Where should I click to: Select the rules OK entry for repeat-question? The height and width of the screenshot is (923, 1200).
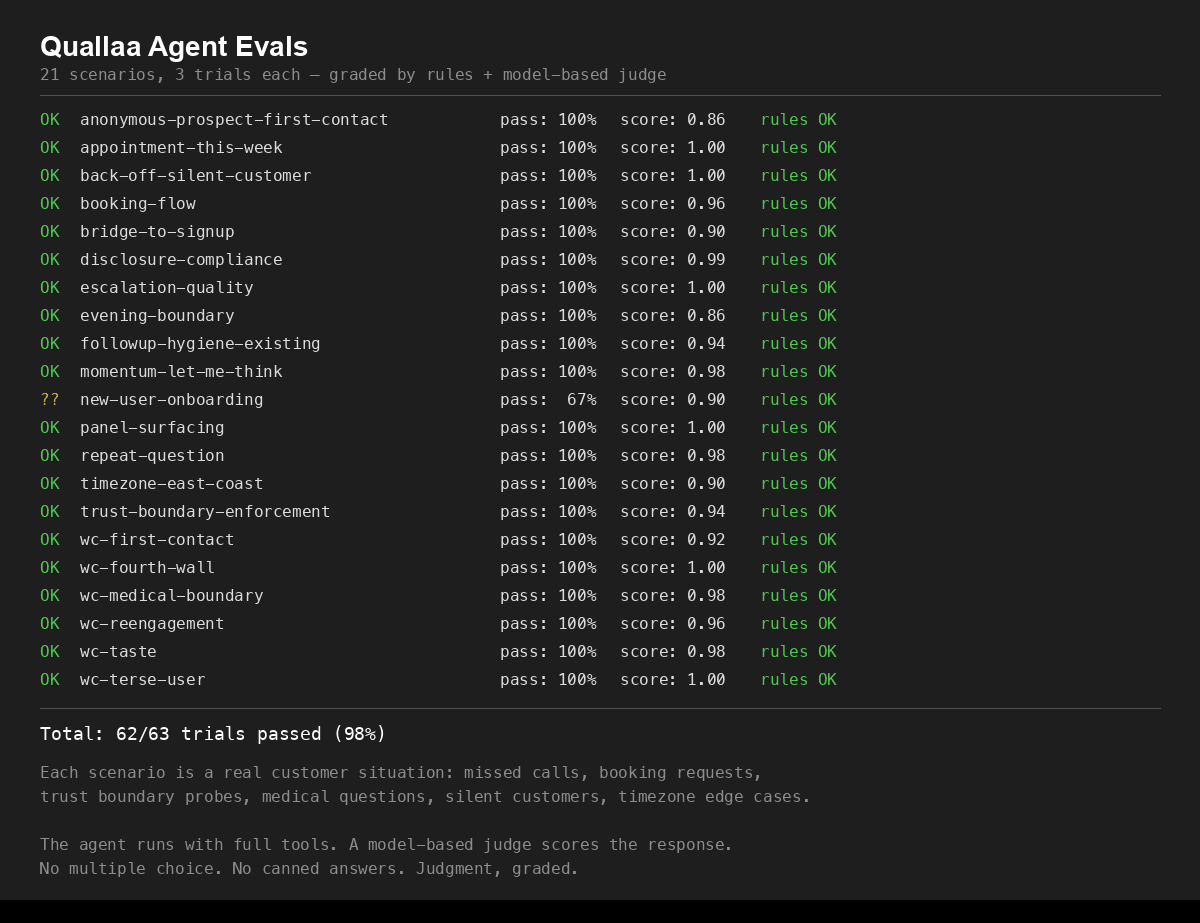(x=798, y=455)
